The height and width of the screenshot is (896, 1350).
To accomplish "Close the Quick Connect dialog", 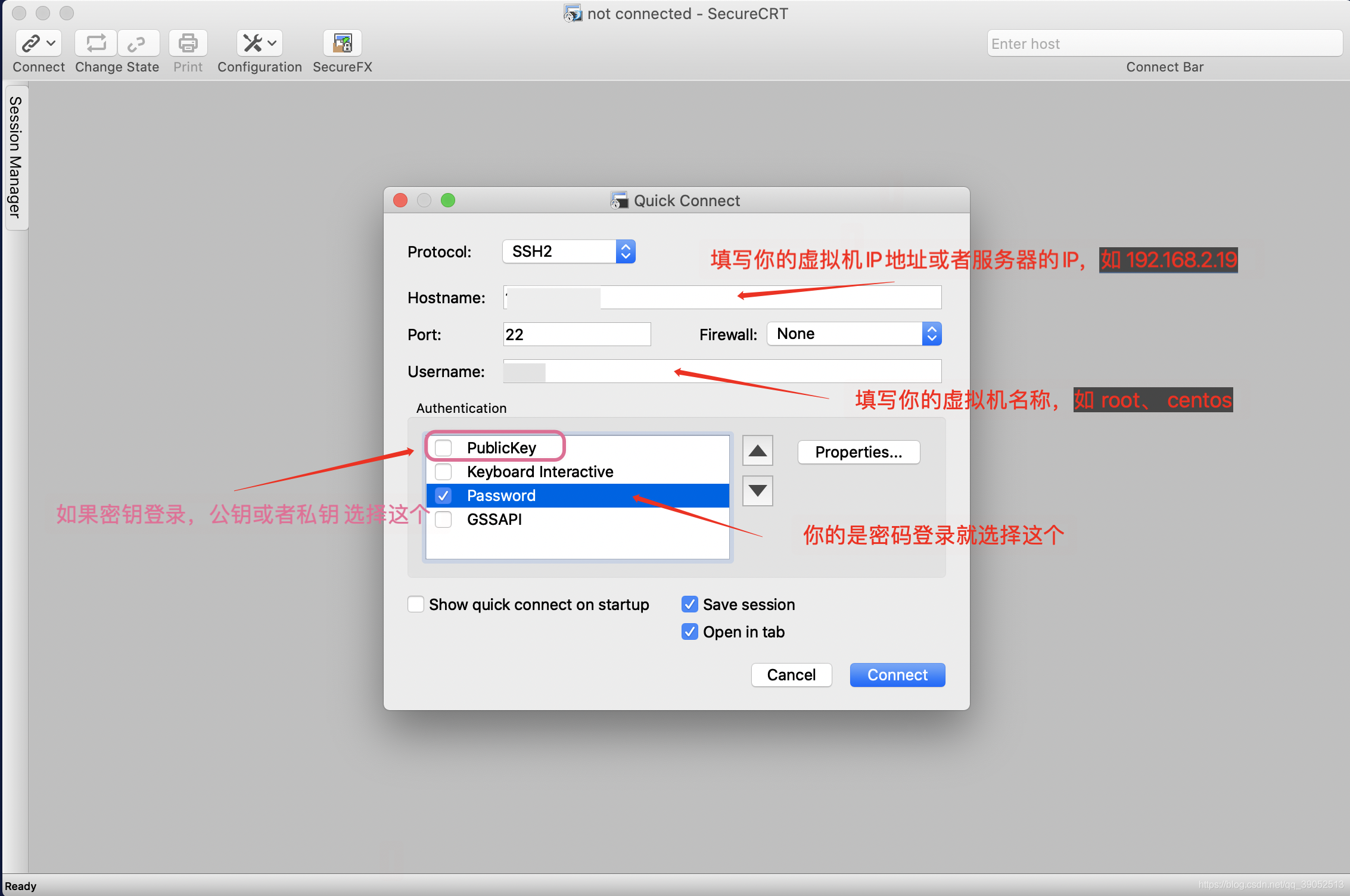I will click(x=400, y=200).
